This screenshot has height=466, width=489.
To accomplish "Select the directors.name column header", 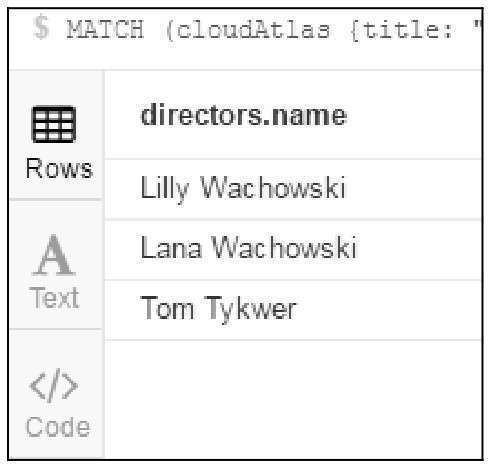I will (x=244, y=115).
